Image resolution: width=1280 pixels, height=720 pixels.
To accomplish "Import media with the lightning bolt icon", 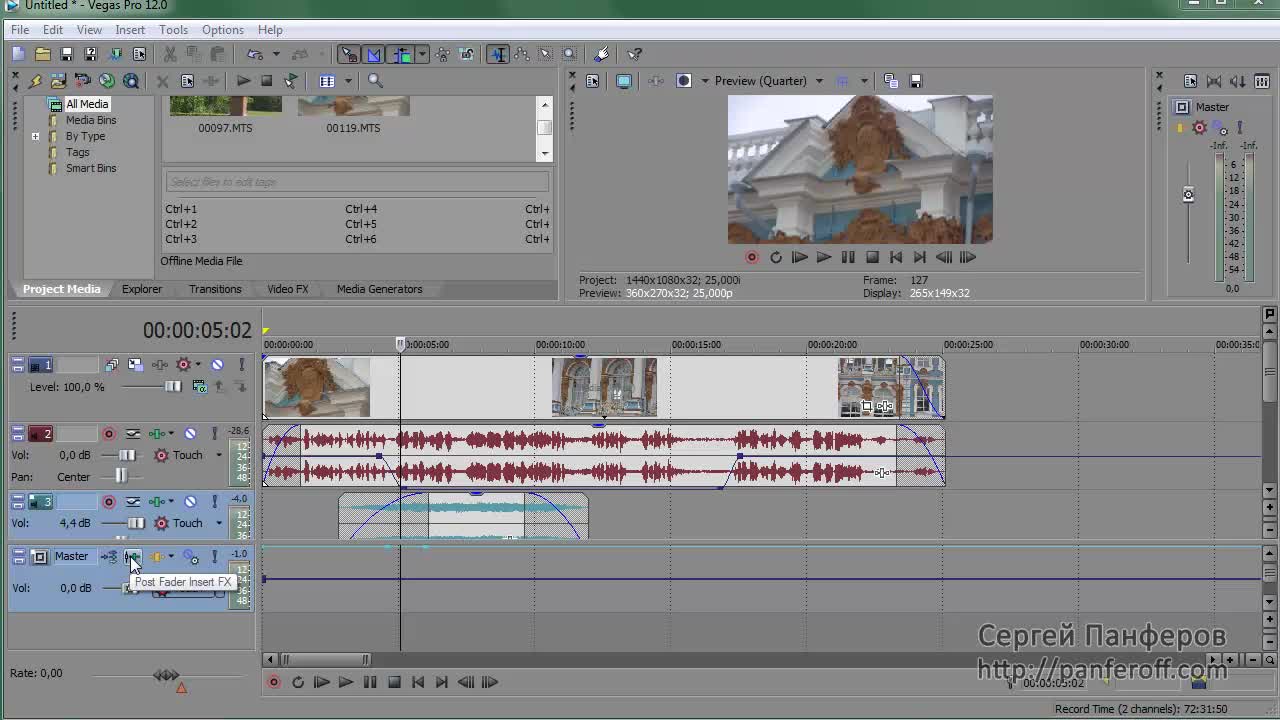I will tap(35, 81).
